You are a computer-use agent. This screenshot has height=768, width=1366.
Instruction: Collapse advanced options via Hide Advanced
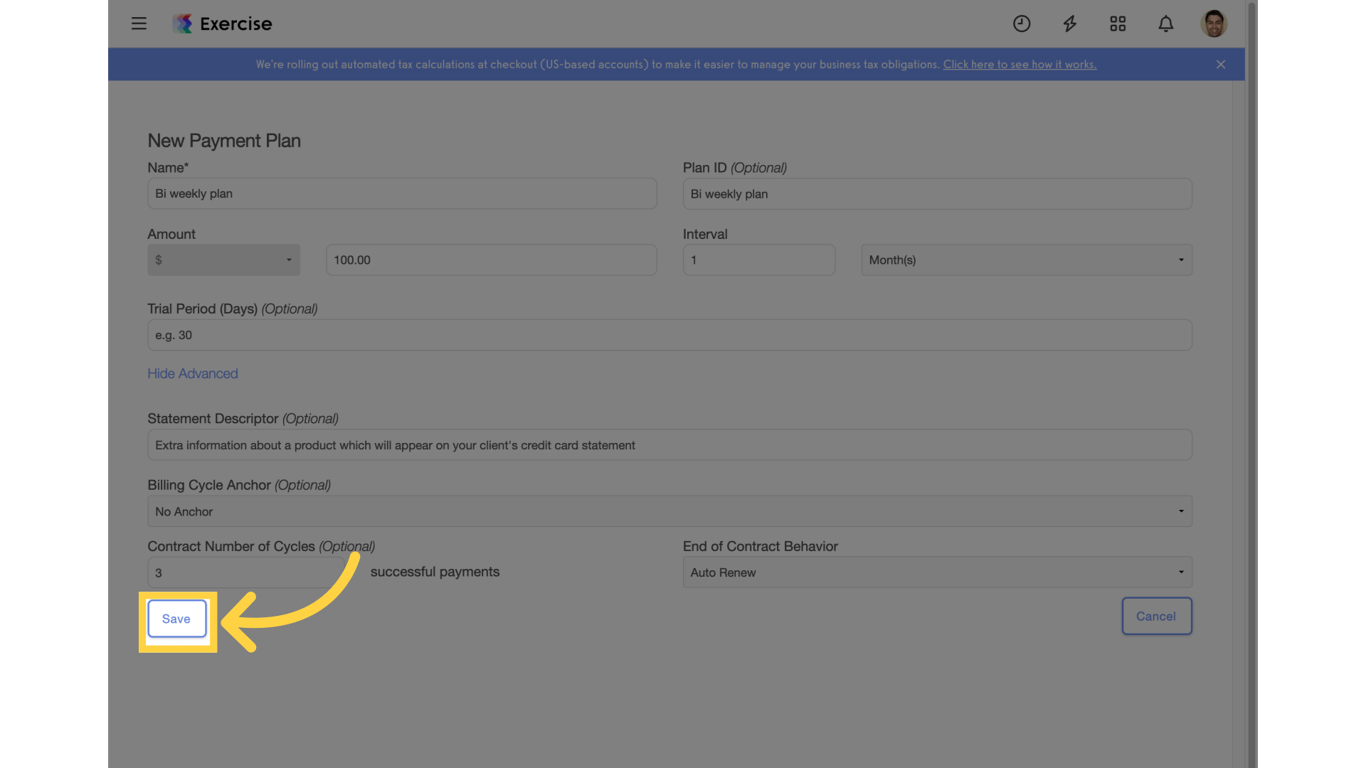tap(193, 373)
